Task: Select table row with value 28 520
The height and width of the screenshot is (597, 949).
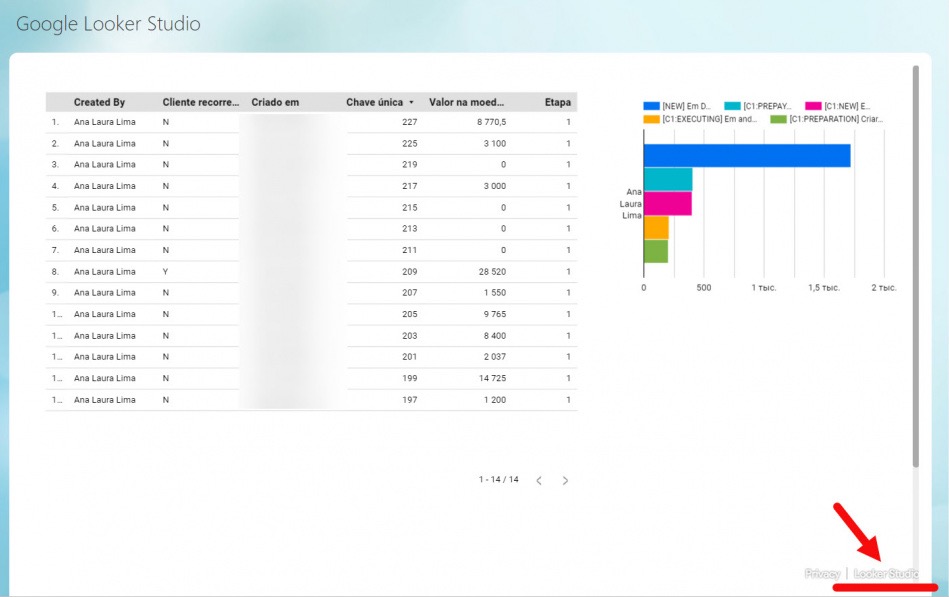Action: (x=311, y=271)
